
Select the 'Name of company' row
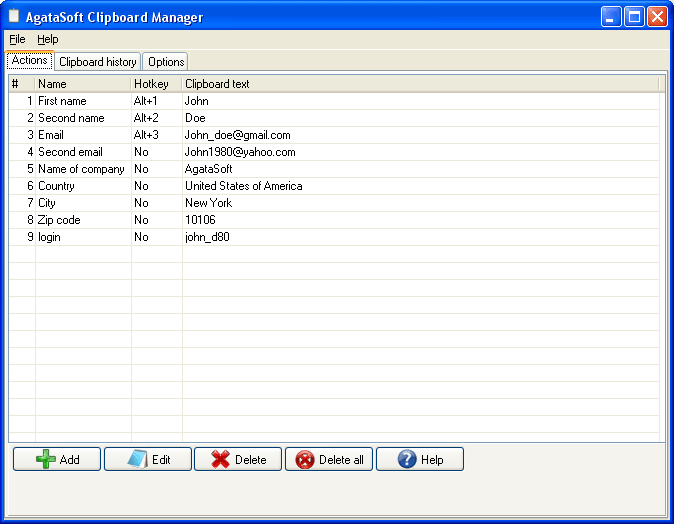pos(334,169)
